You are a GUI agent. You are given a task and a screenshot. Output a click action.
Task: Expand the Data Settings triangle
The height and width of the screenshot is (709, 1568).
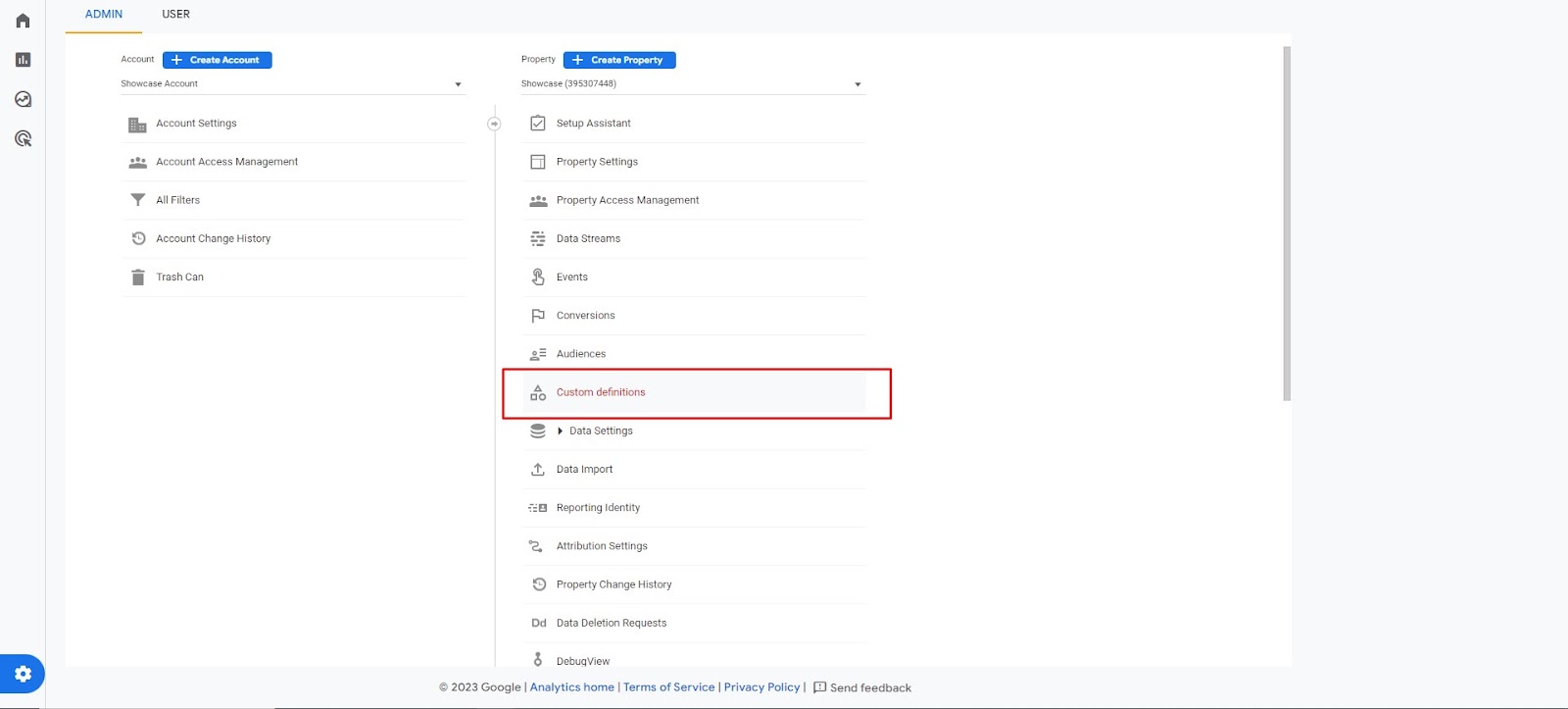(560, 431)
